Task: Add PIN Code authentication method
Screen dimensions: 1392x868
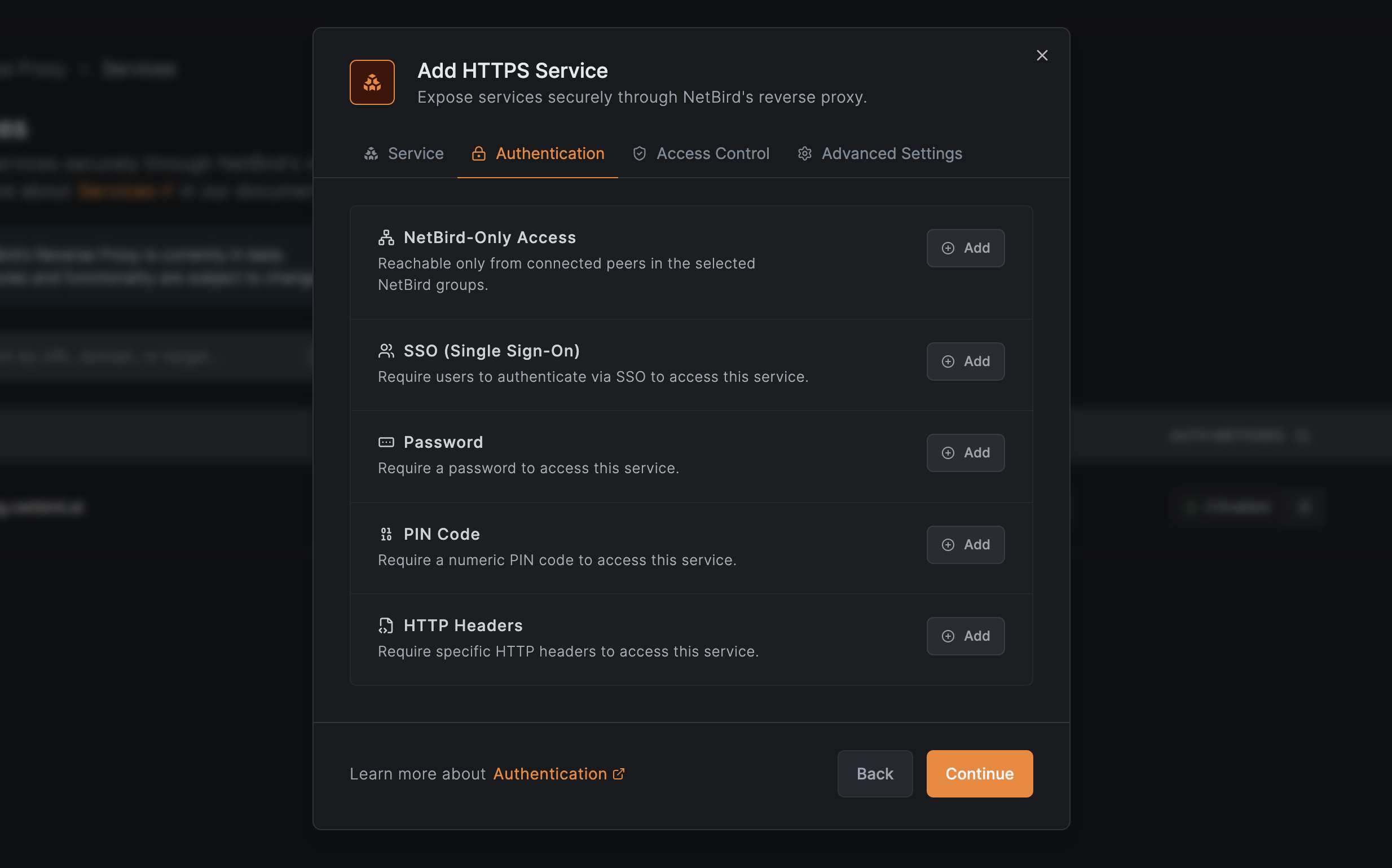Action: (966, 544)
